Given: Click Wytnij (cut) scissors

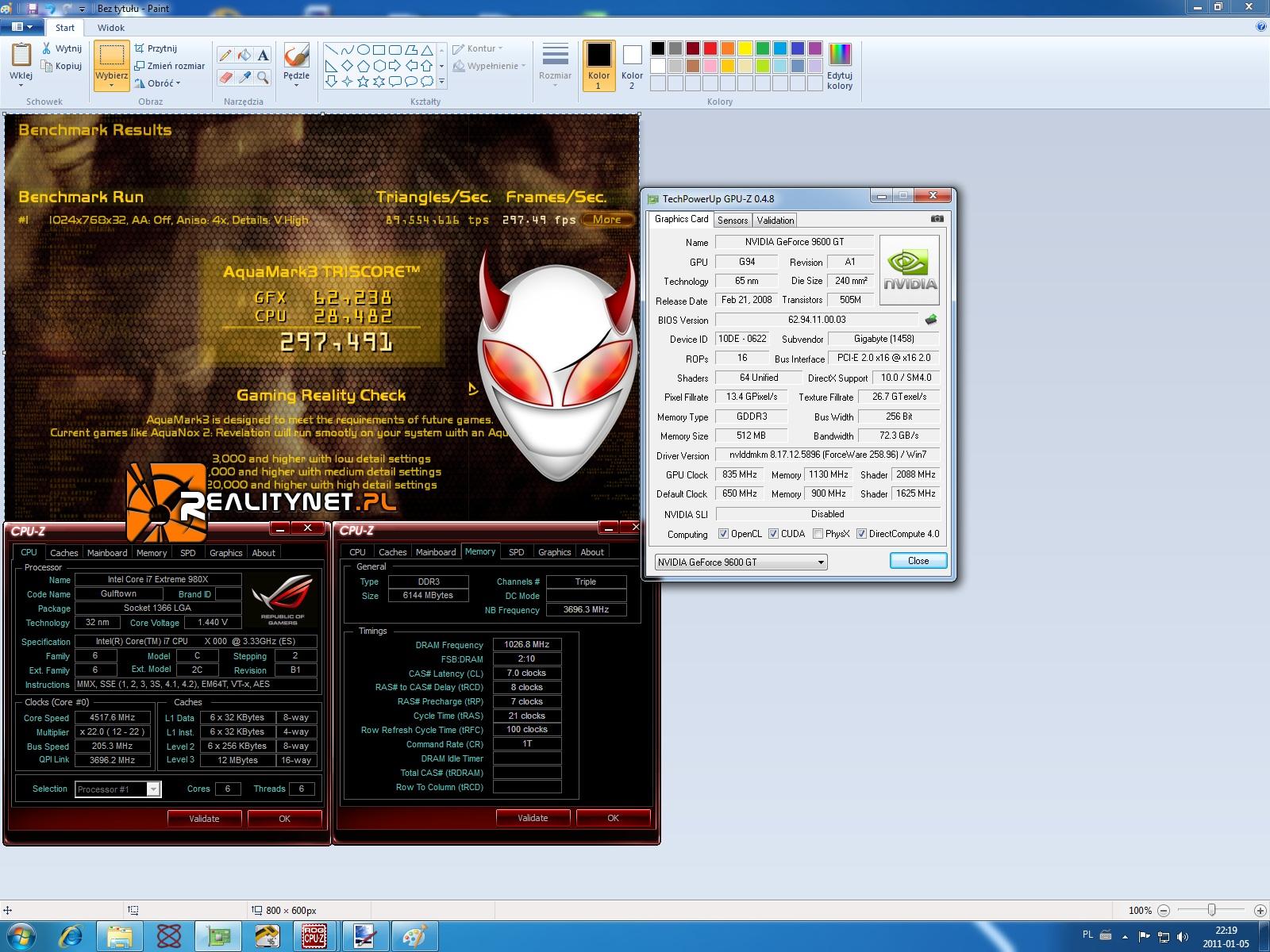Looking at the screenshot, I should tap(62, 48).
